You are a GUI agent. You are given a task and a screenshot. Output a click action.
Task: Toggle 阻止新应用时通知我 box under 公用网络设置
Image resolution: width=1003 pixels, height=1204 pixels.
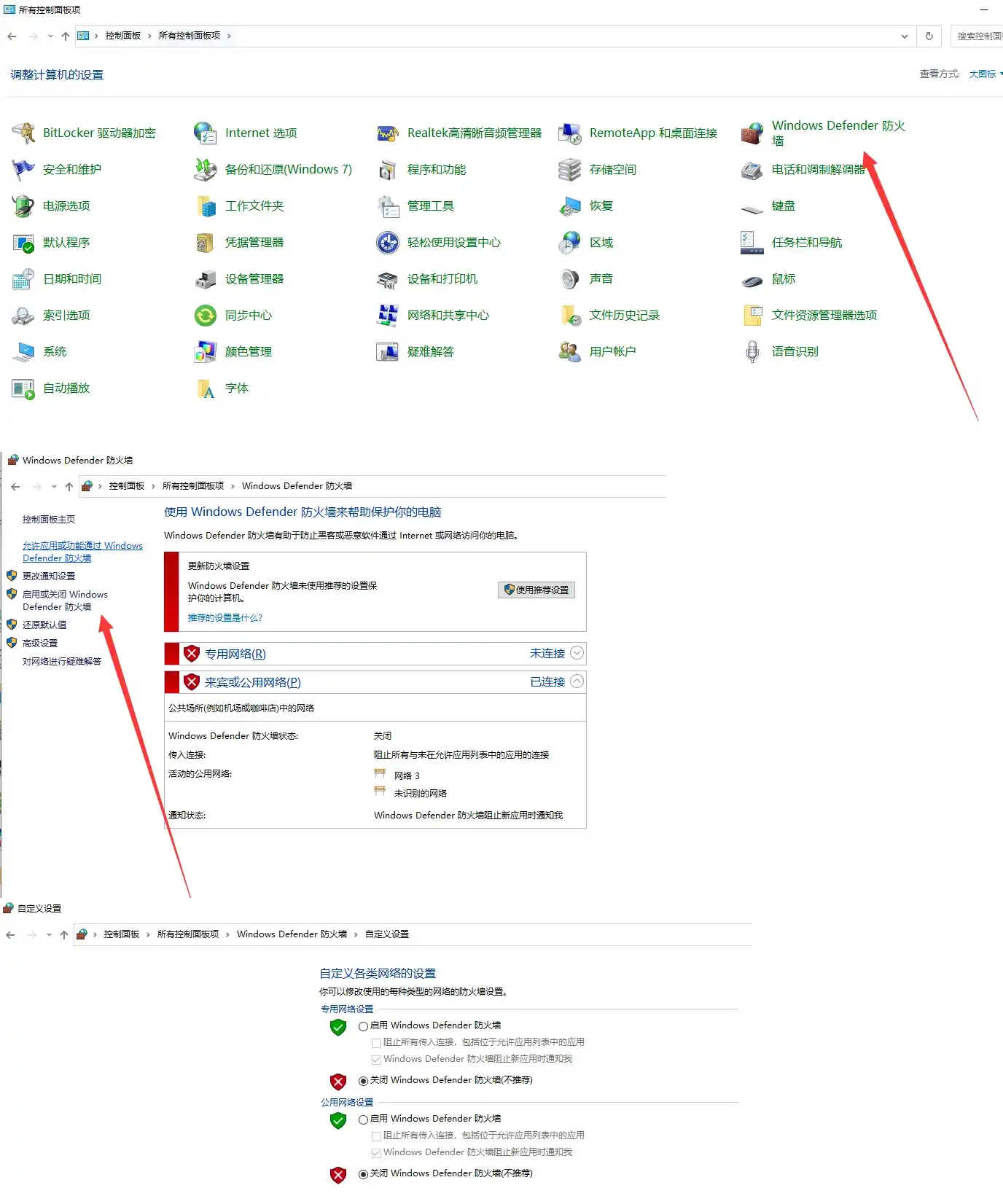click(x=376, y=1153)
